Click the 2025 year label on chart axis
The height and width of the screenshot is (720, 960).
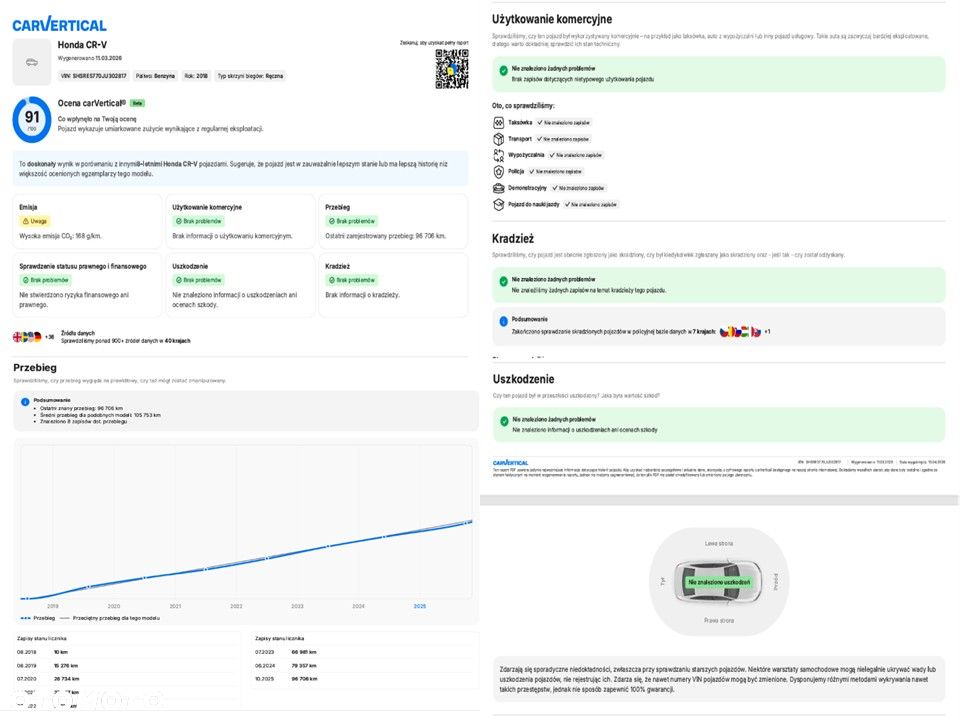(x=419, y=606)
